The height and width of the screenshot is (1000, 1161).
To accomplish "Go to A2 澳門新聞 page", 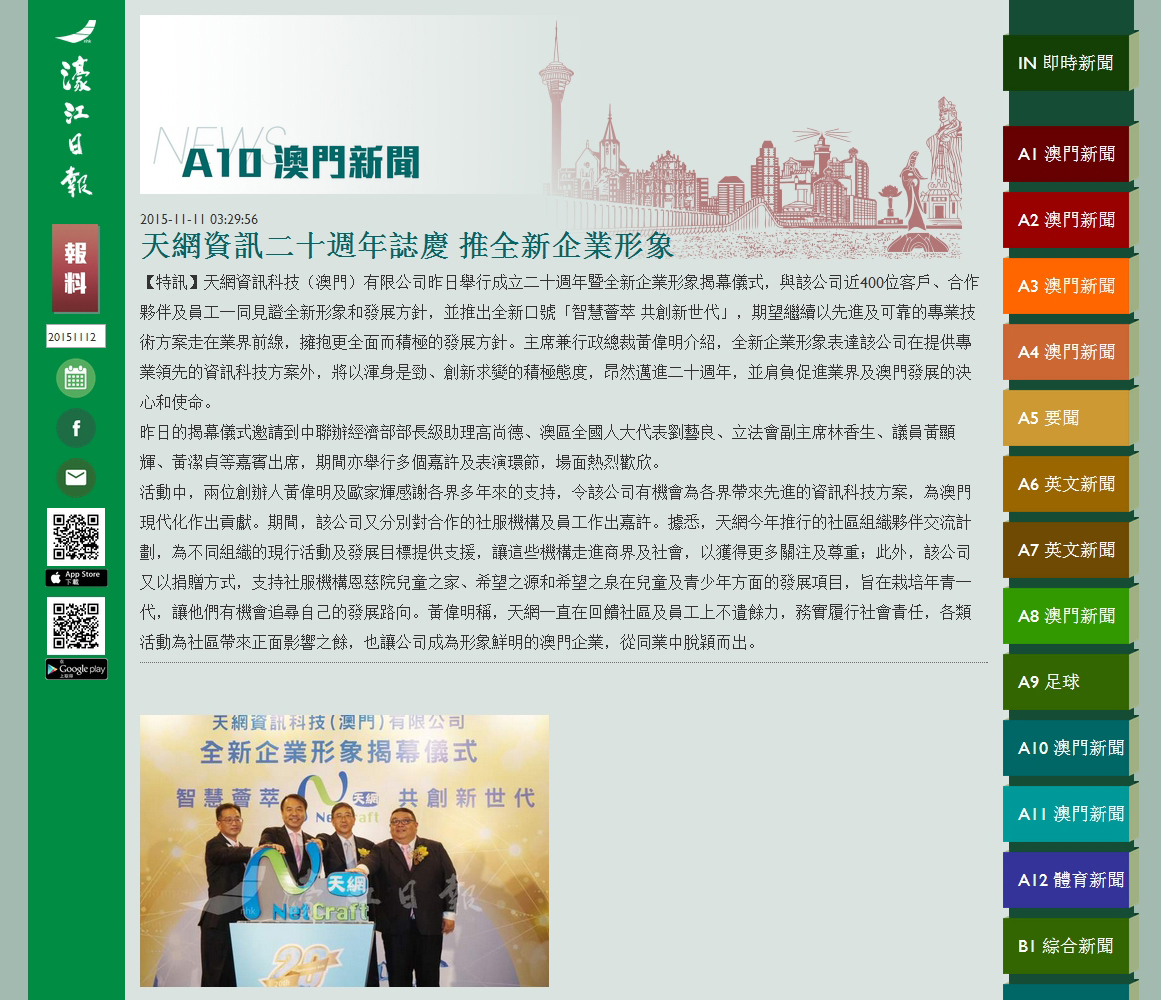I will (x=1065, y=220).
